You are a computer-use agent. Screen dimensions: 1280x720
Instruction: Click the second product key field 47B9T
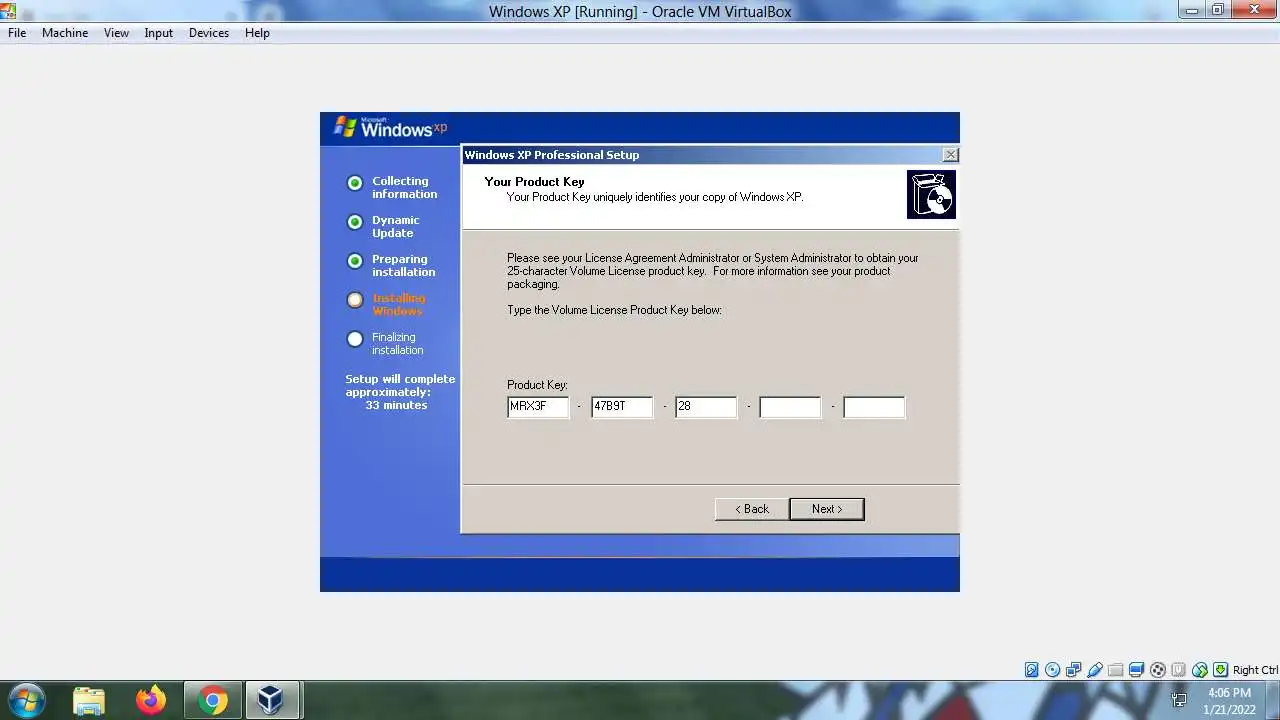tap(622, 407)
